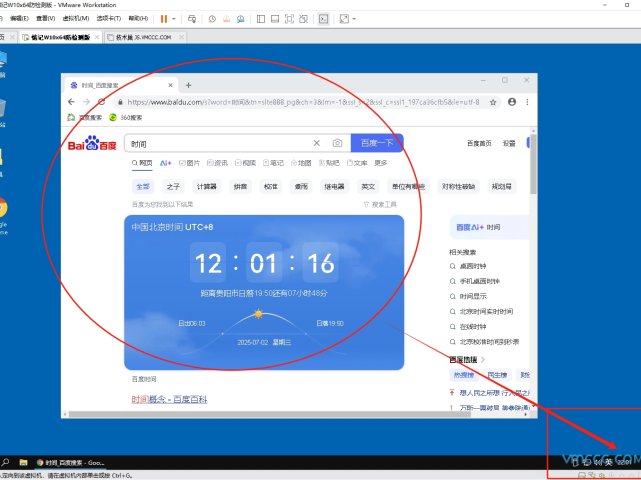Image resolution: width=641 pixels, height=480 pixels.
Task: Click the browser back arrow
Action: click(x=71, y=102)
